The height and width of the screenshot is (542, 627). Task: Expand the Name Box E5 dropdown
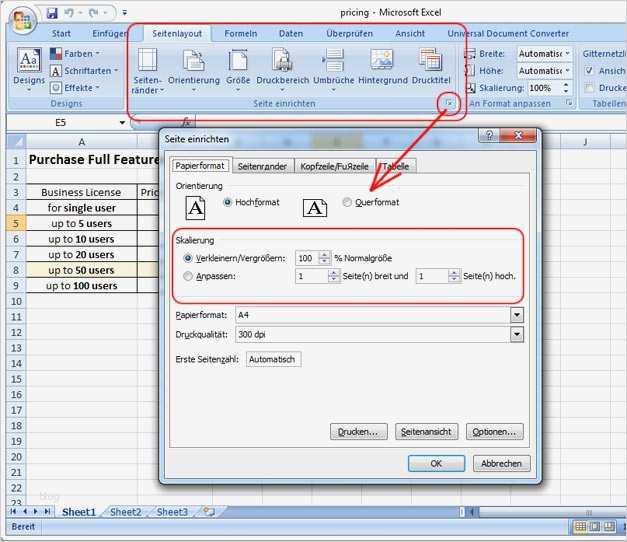coord(122,122)
